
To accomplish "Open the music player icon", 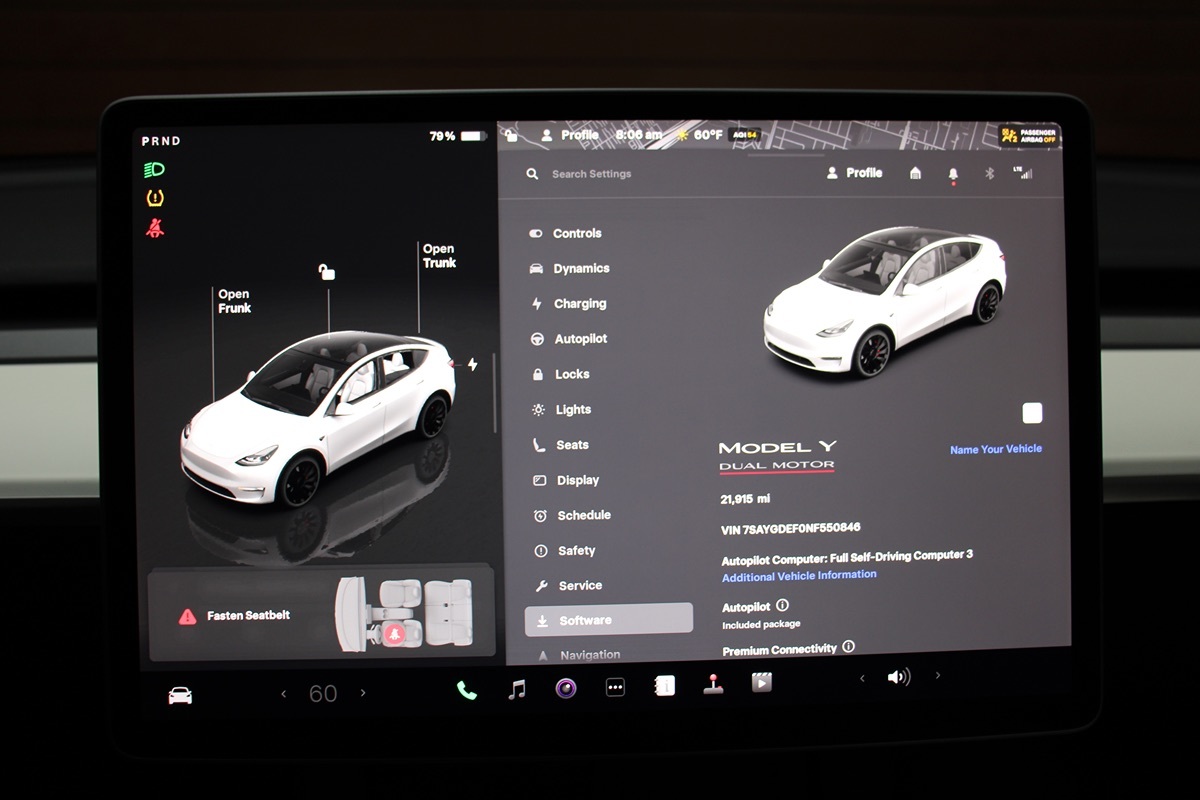I will tap(516, 689).
